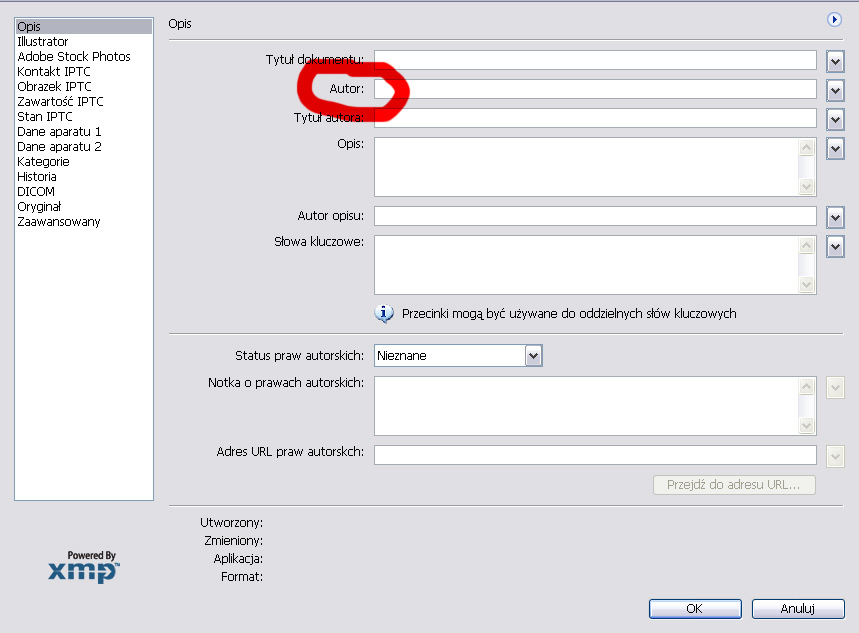This screenshot has height=633, width=859.
Task: Click the Powered By XMP logo
Action: pyautogui.click(x=84, y=566)
